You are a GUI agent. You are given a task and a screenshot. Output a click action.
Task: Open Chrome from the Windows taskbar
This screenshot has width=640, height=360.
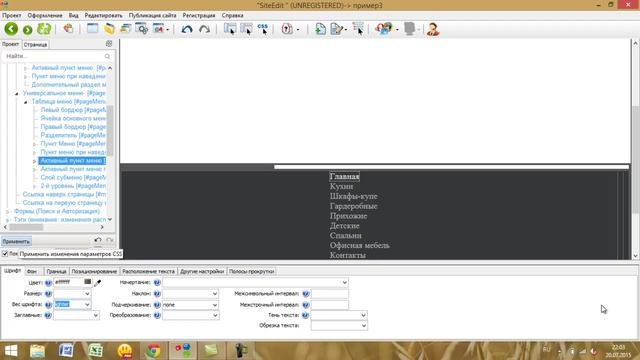click(153, 351)
